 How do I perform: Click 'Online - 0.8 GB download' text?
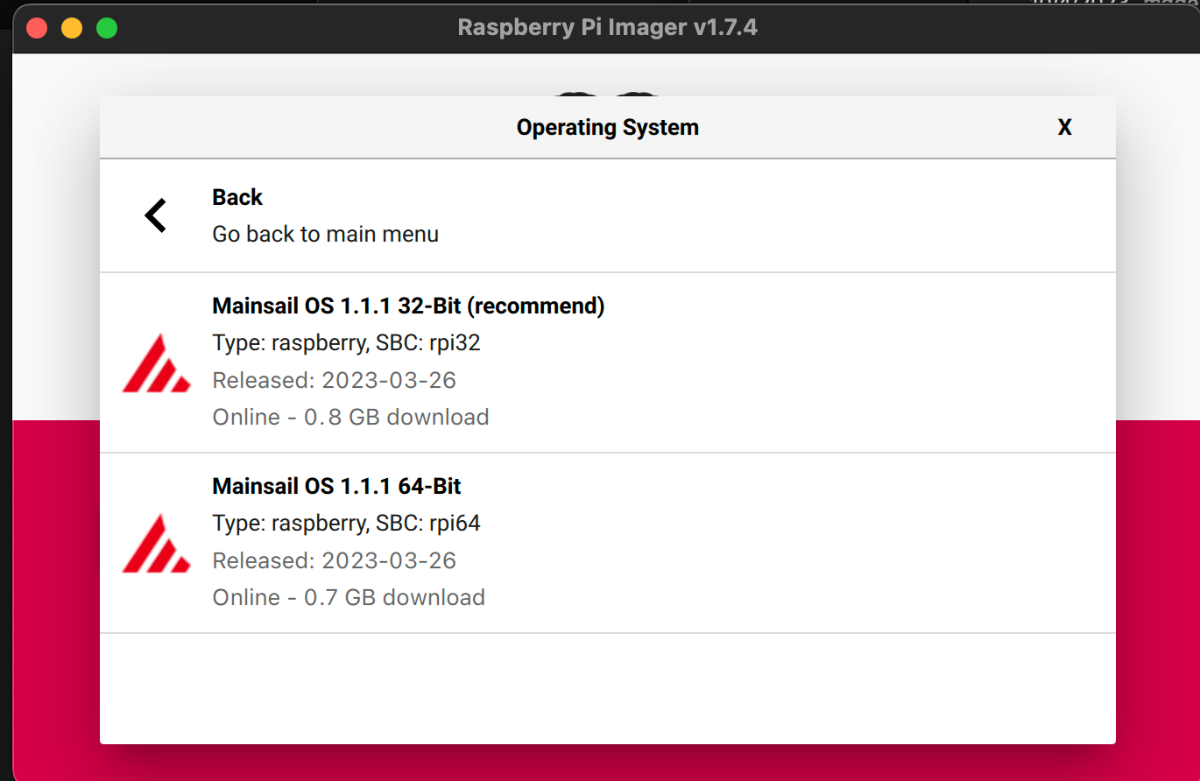pyautogui.click(x=350, y=417)
